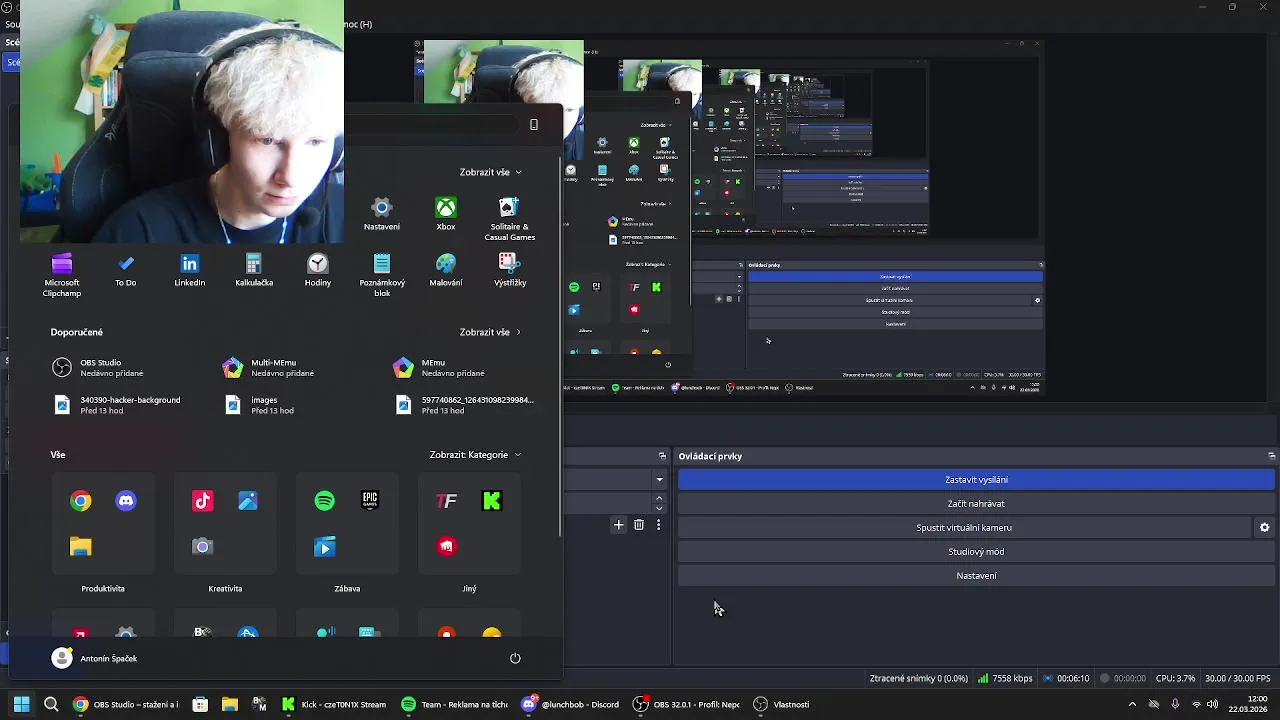Open Zobrazit: Kategorie dropdown

[x=475, y=455]
